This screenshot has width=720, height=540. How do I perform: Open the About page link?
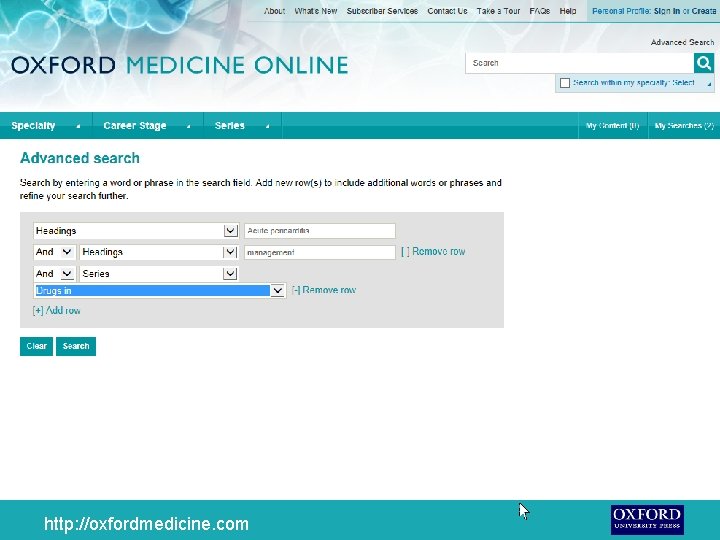(274, 11)
